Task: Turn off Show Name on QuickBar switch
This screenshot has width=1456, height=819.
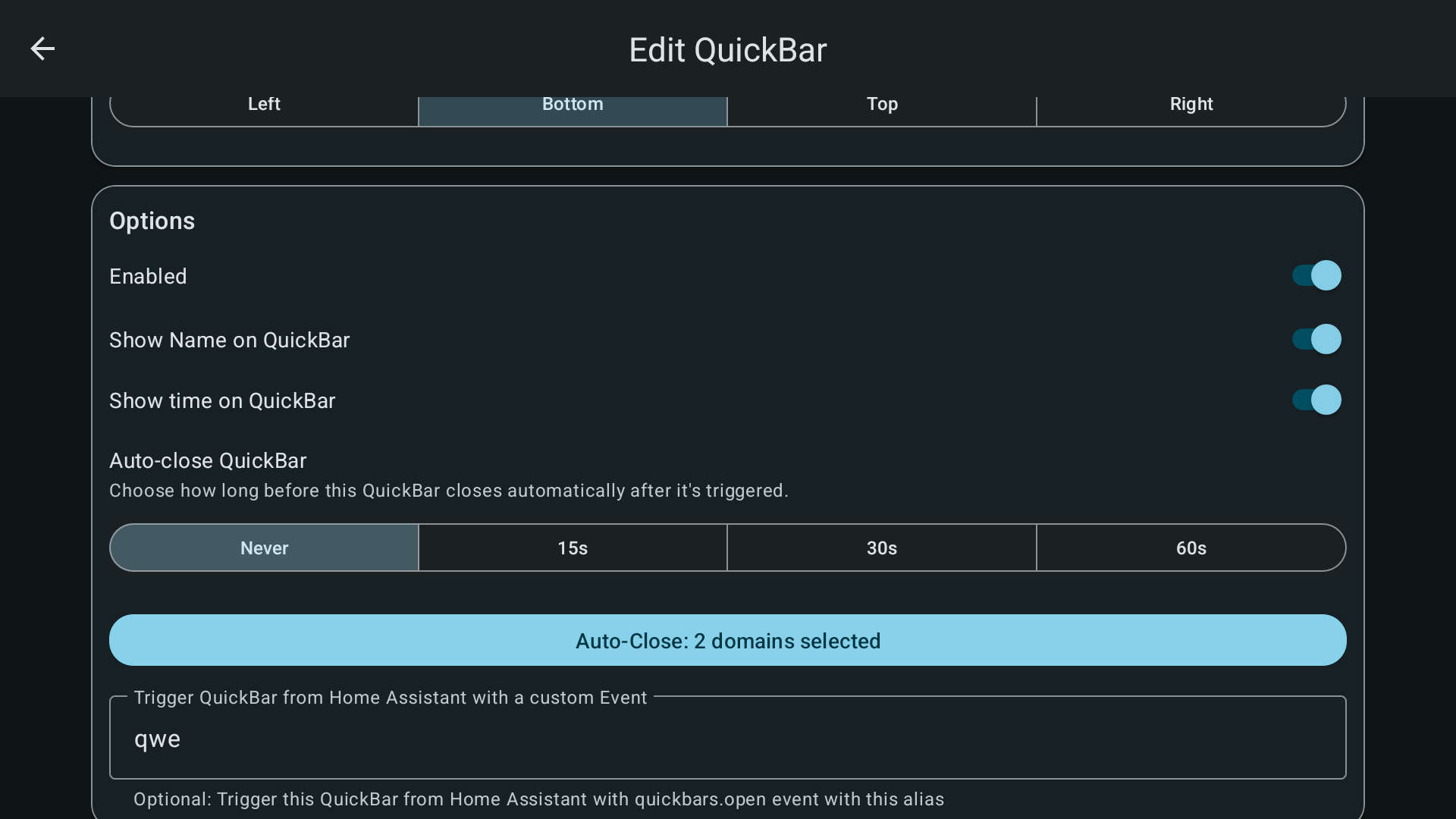Action: pyautogui.click(x=1316, y=339)
